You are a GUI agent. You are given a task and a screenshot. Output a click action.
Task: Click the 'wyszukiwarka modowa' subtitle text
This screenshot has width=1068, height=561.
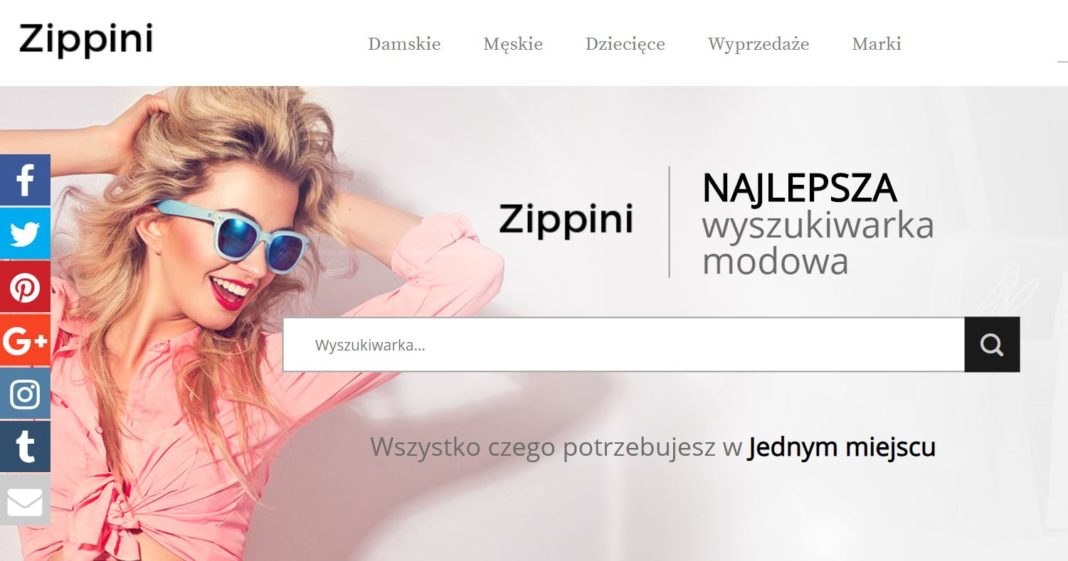point(817,244)
